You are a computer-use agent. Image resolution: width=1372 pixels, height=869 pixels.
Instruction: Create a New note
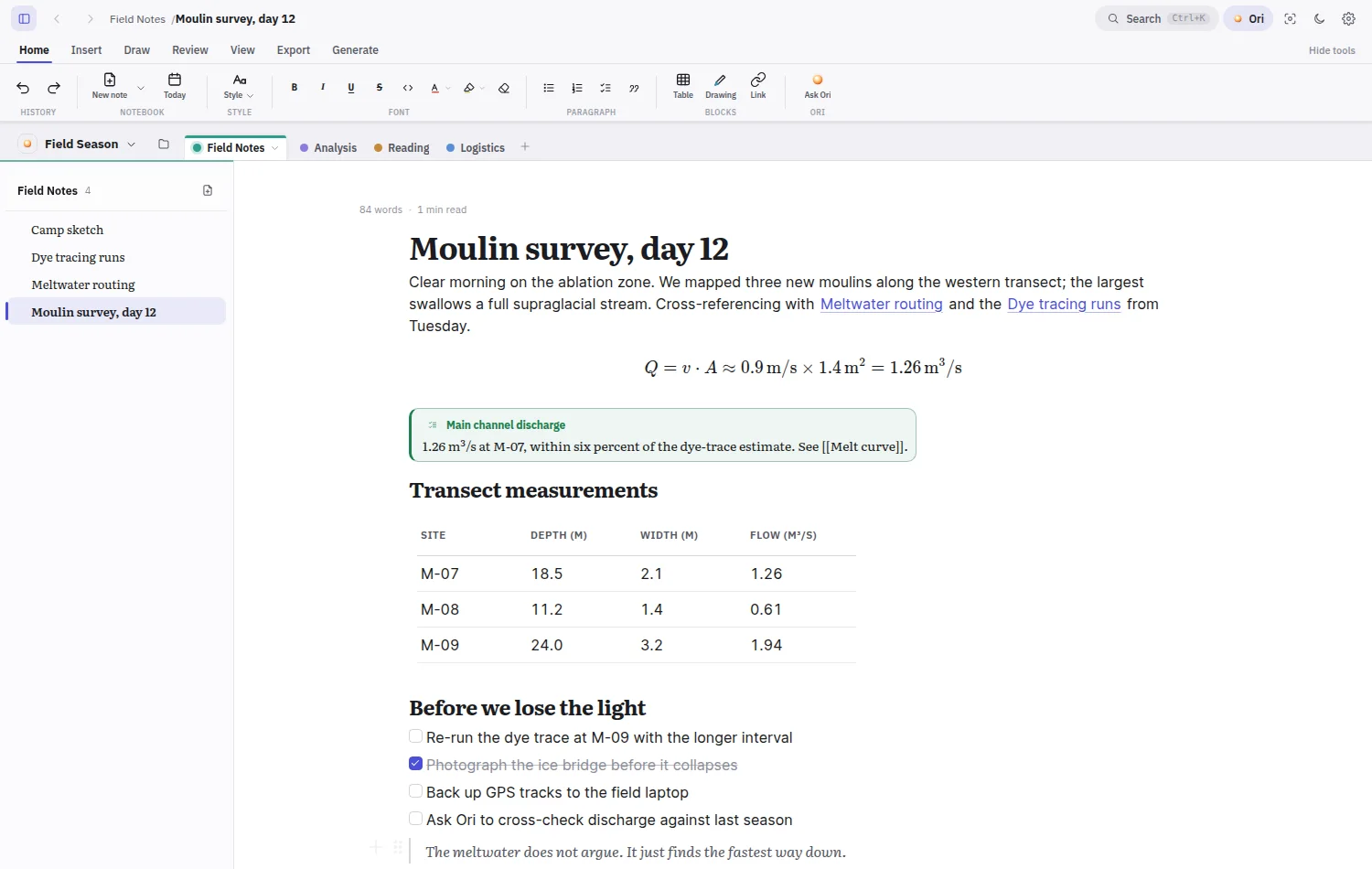[x=110, y=86]
